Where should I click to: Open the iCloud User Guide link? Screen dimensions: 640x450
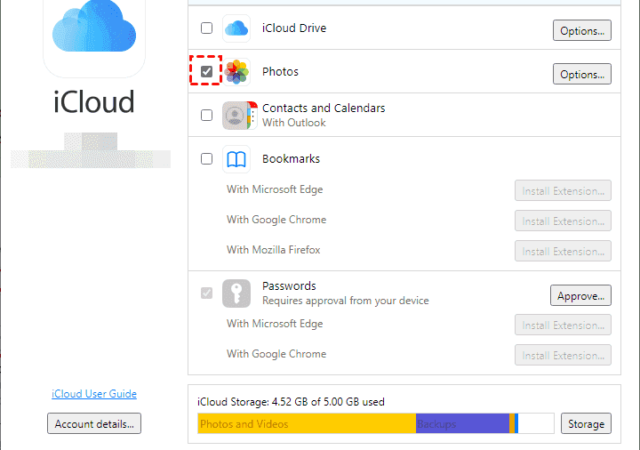click(x=94, y=394)
